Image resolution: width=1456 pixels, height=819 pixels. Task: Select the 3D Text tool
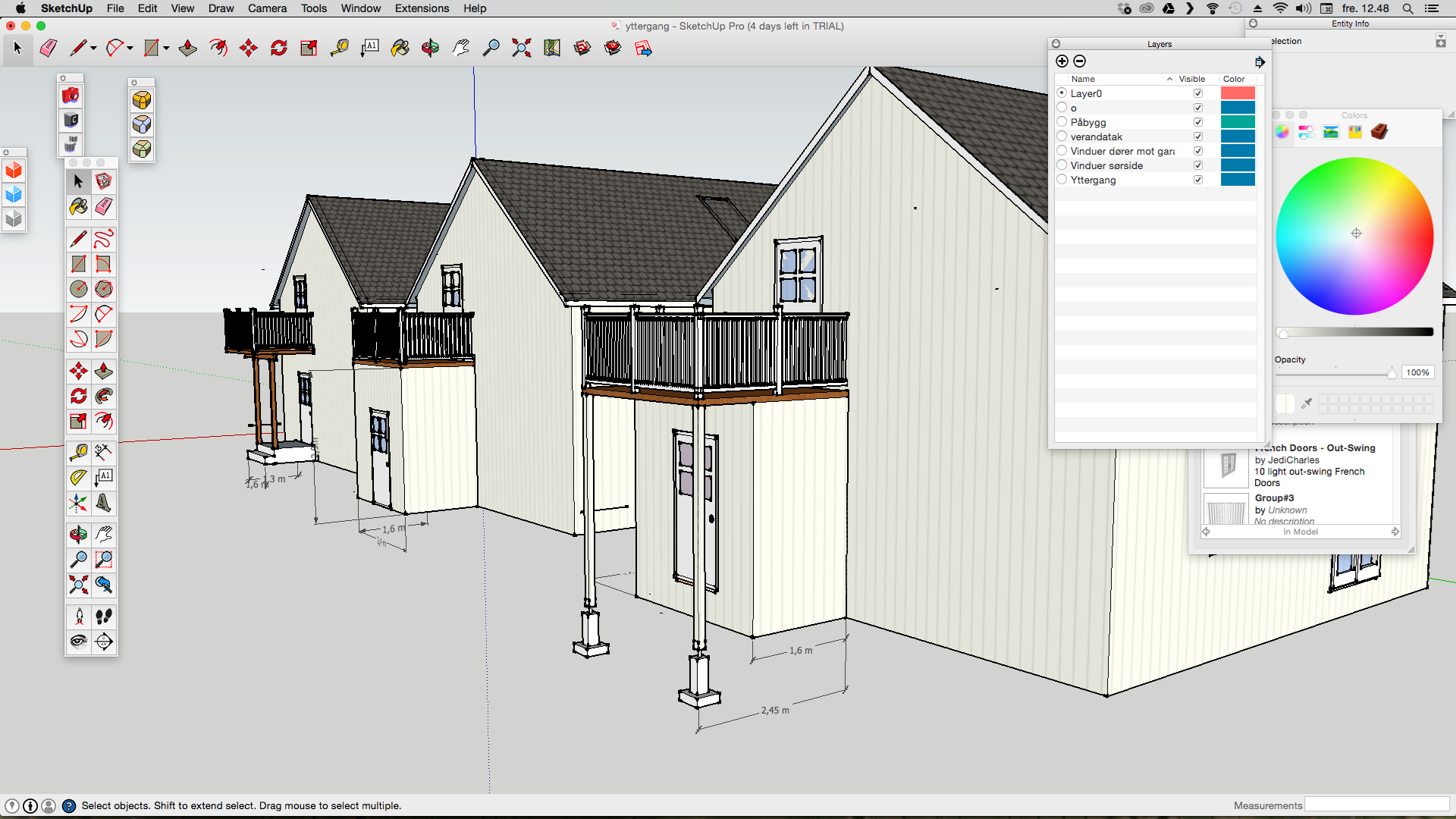coord(104,503)
